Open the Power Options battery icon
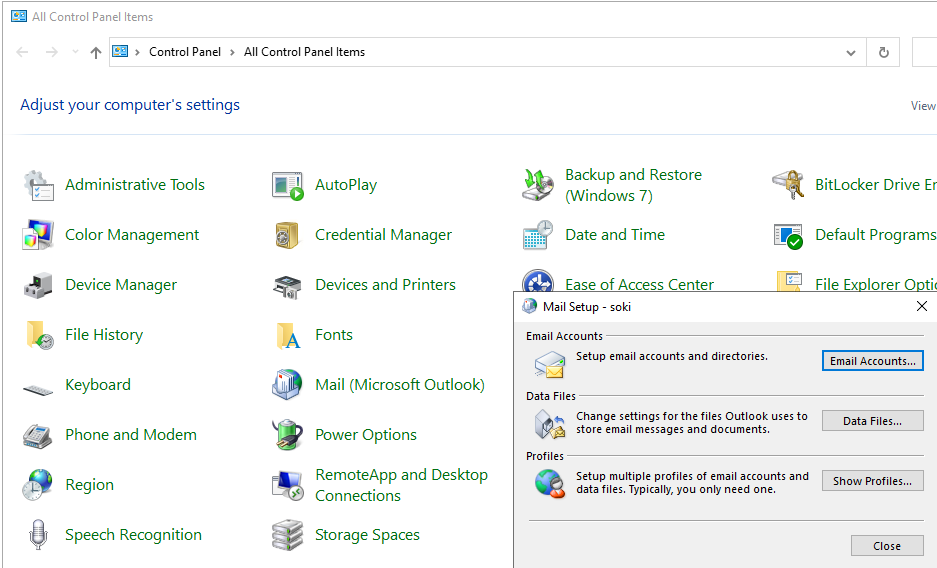 point(287,434)
